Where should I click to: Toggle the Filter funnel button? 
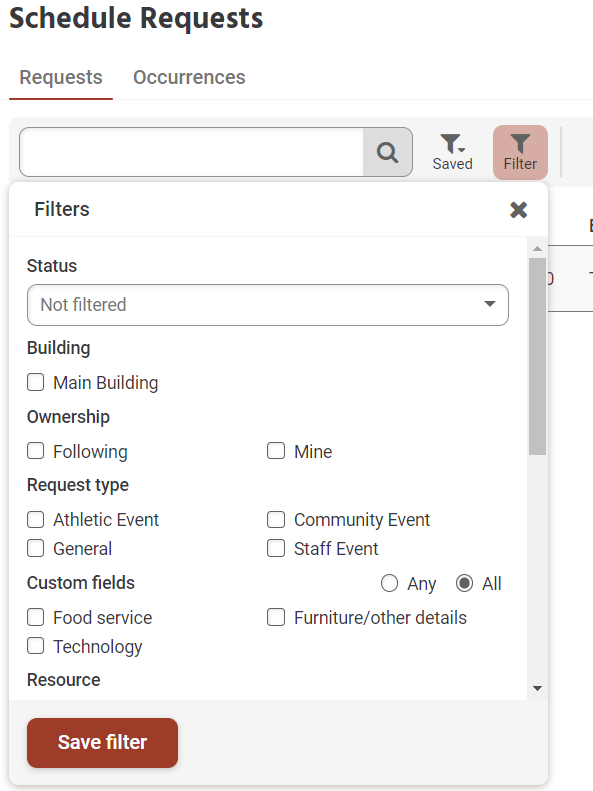520,152
